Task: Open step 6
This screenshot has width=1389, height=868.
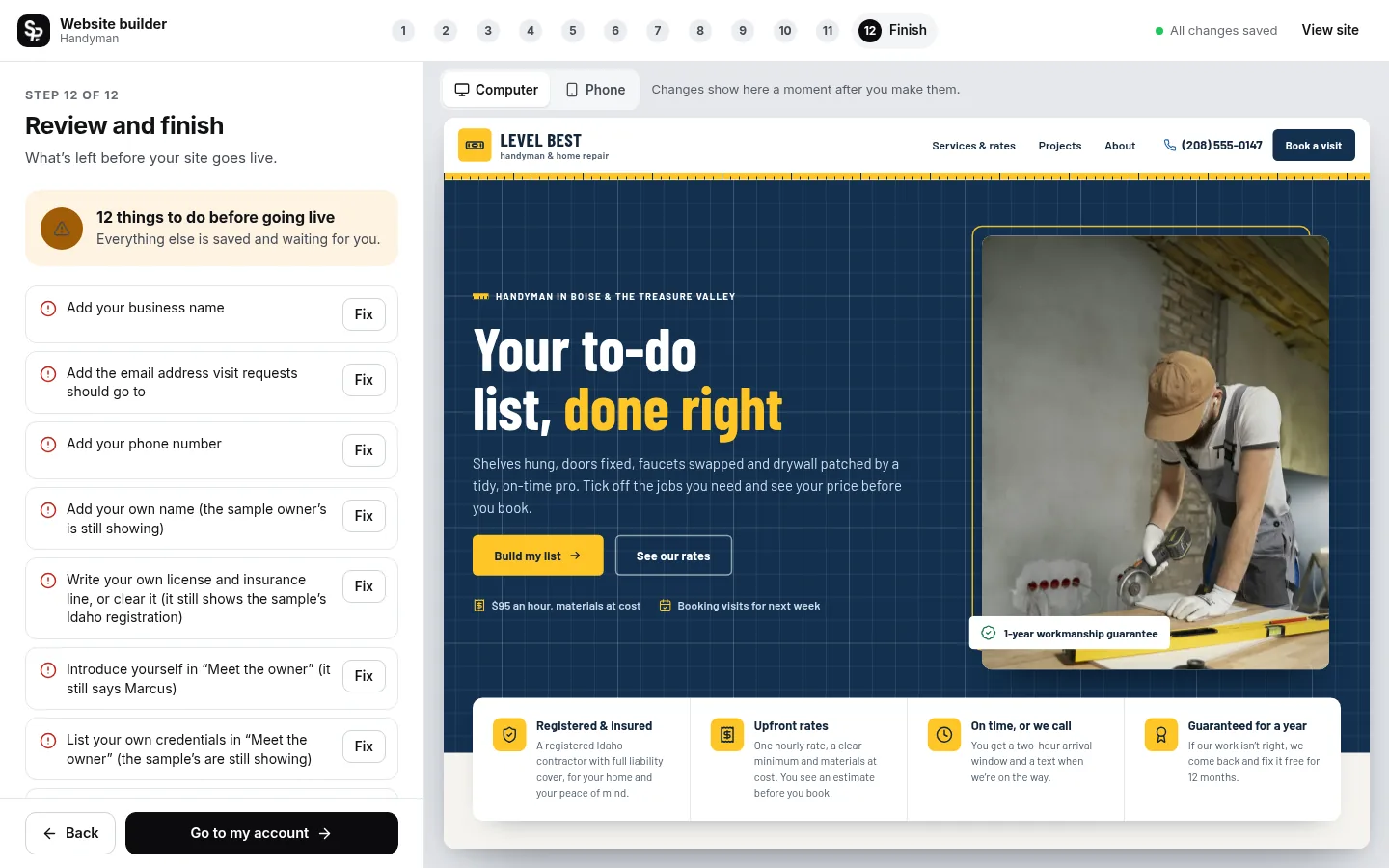Action: pyautogui.click(x=615, y=31)
